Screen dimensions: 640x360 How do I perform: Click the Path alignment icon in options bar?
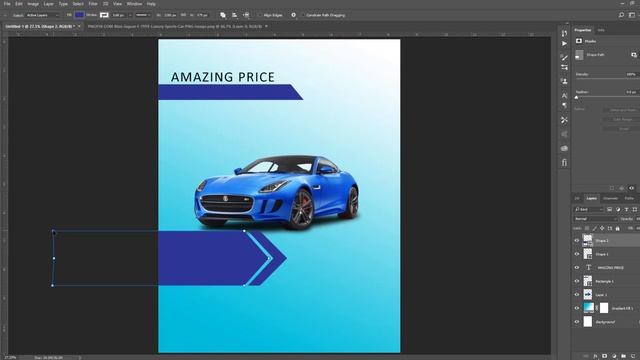[x=235, y=15]
